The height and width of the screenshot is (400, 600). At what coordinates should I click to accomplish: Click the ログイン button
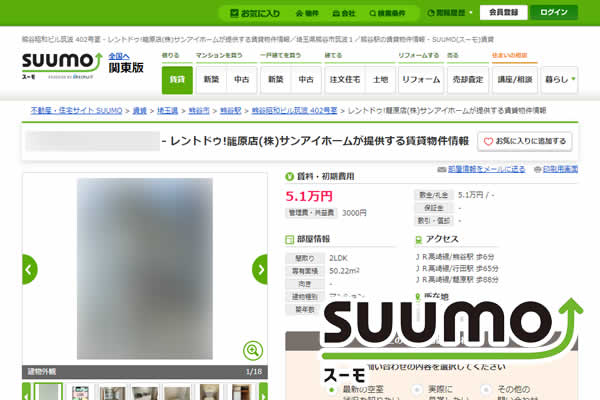point(554,12)
